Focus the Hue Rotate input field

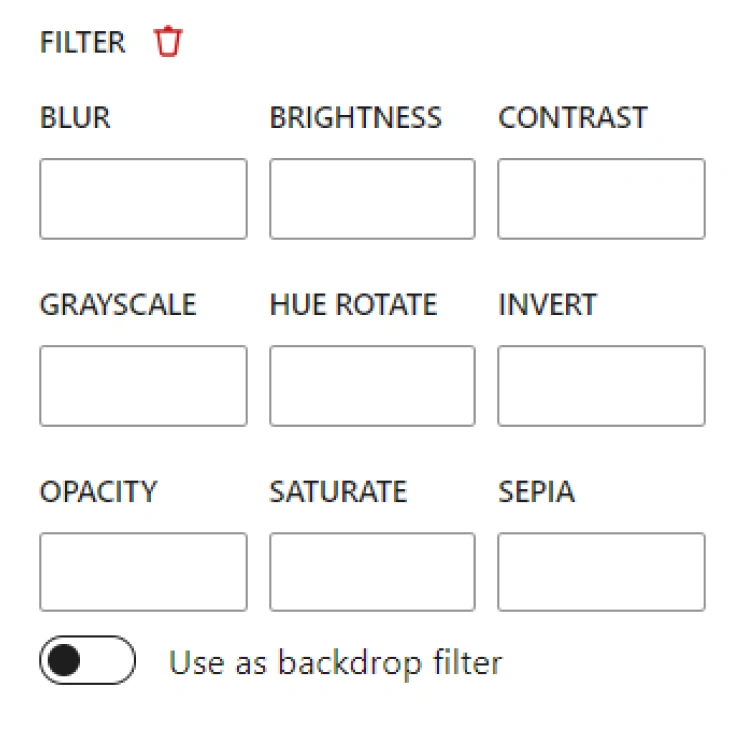pos(372,386)
